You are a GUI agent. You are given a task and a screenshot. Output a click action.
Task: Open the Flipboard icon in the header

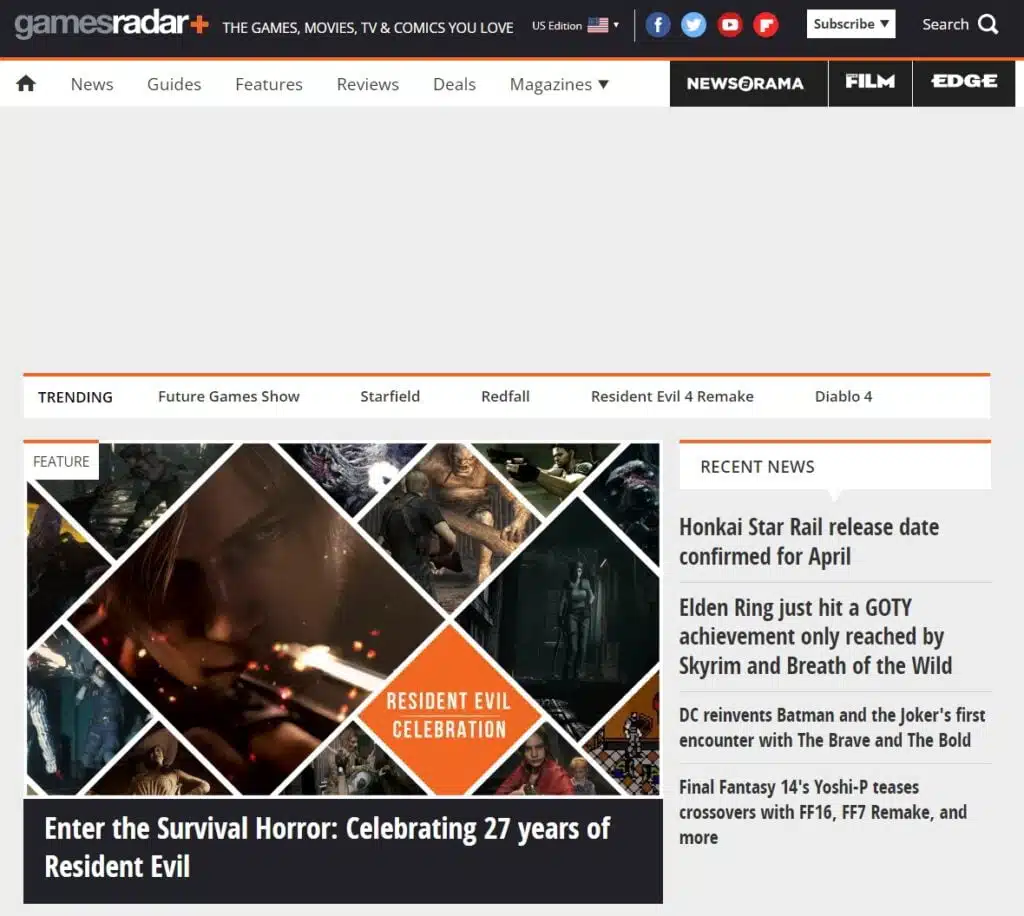(765, 25)
